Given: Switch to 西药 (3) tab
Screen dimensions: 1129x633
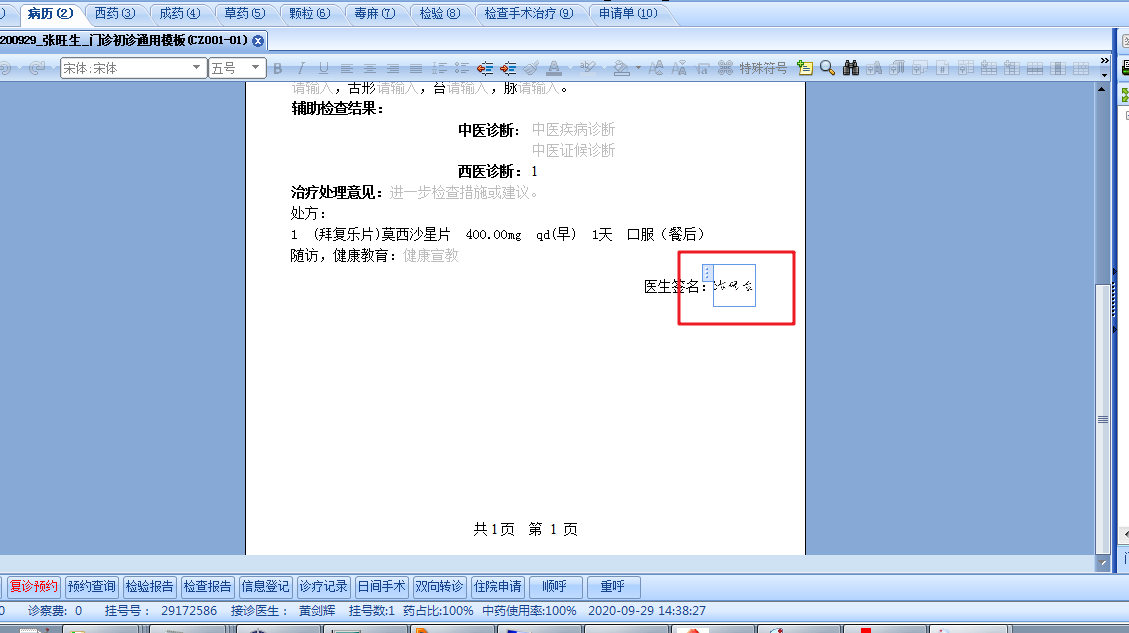Looking at the screenshot, I should point(115,14).
